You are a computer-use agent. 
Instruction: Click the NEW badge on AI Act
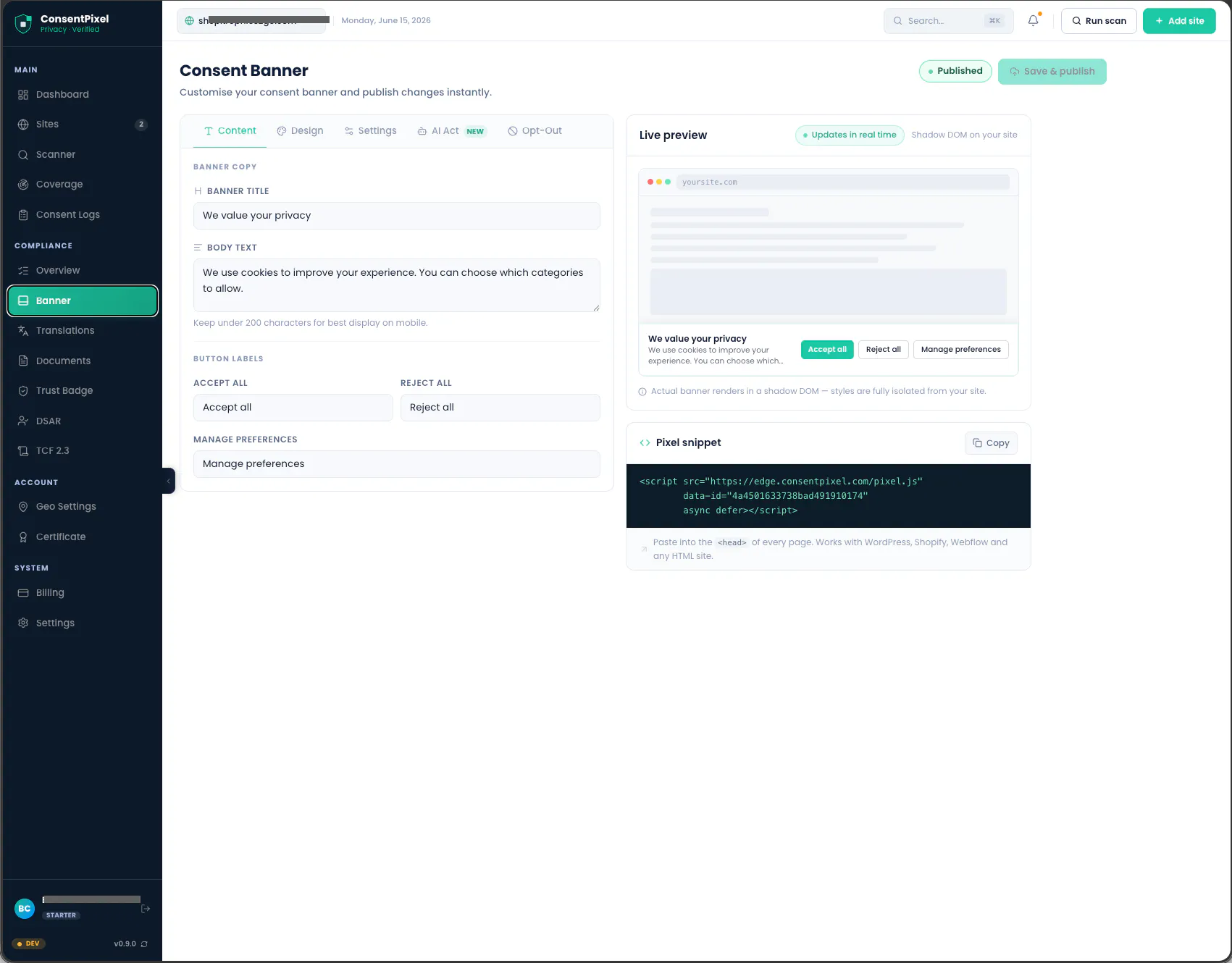click(475, 132)
